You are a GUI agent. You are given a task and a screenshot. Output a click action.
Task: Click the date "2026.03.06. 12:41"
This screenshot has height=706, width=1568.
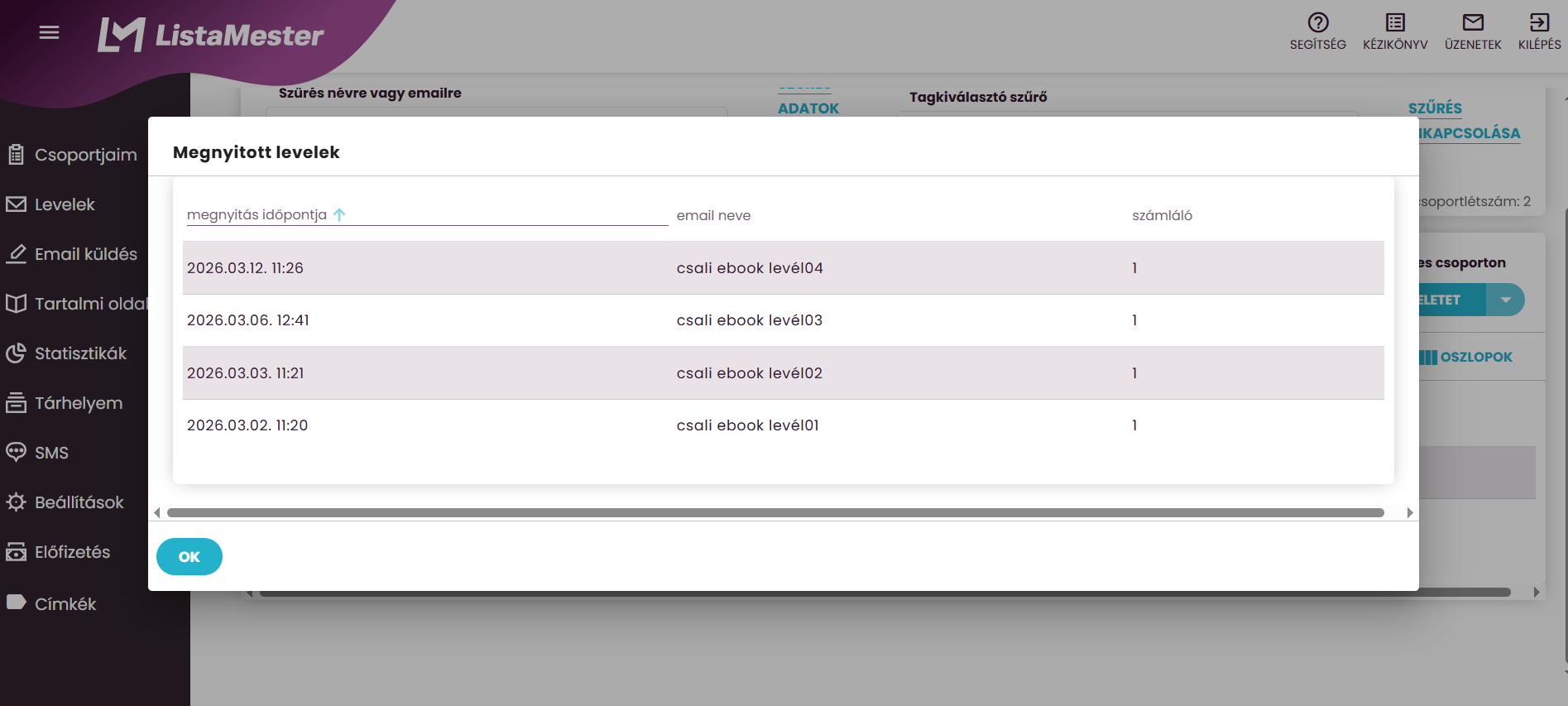pyautogui.click(x=248, y=320)
